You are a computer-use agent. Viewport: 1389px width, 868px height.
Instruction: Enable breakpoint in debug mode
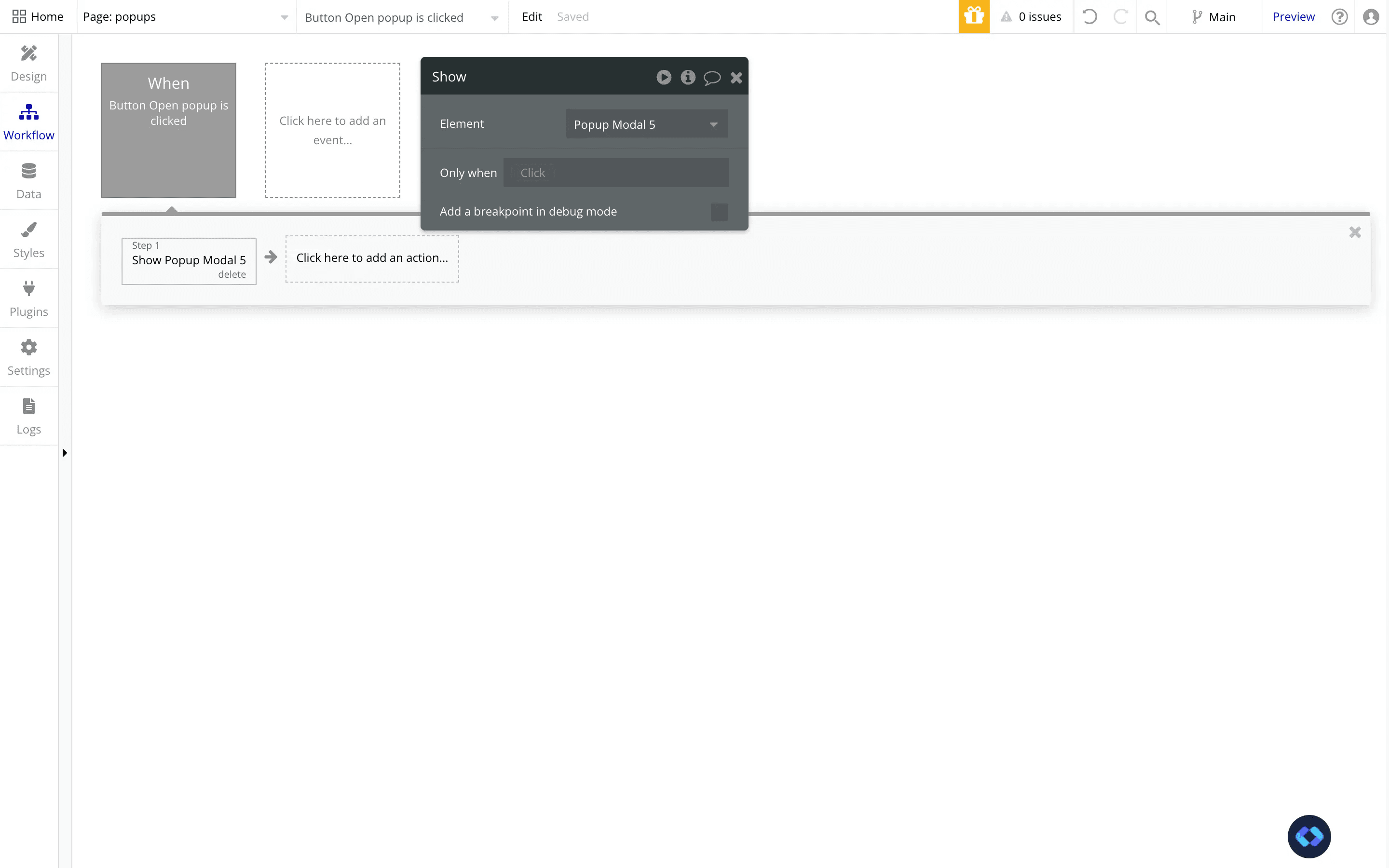coord(719,211)
